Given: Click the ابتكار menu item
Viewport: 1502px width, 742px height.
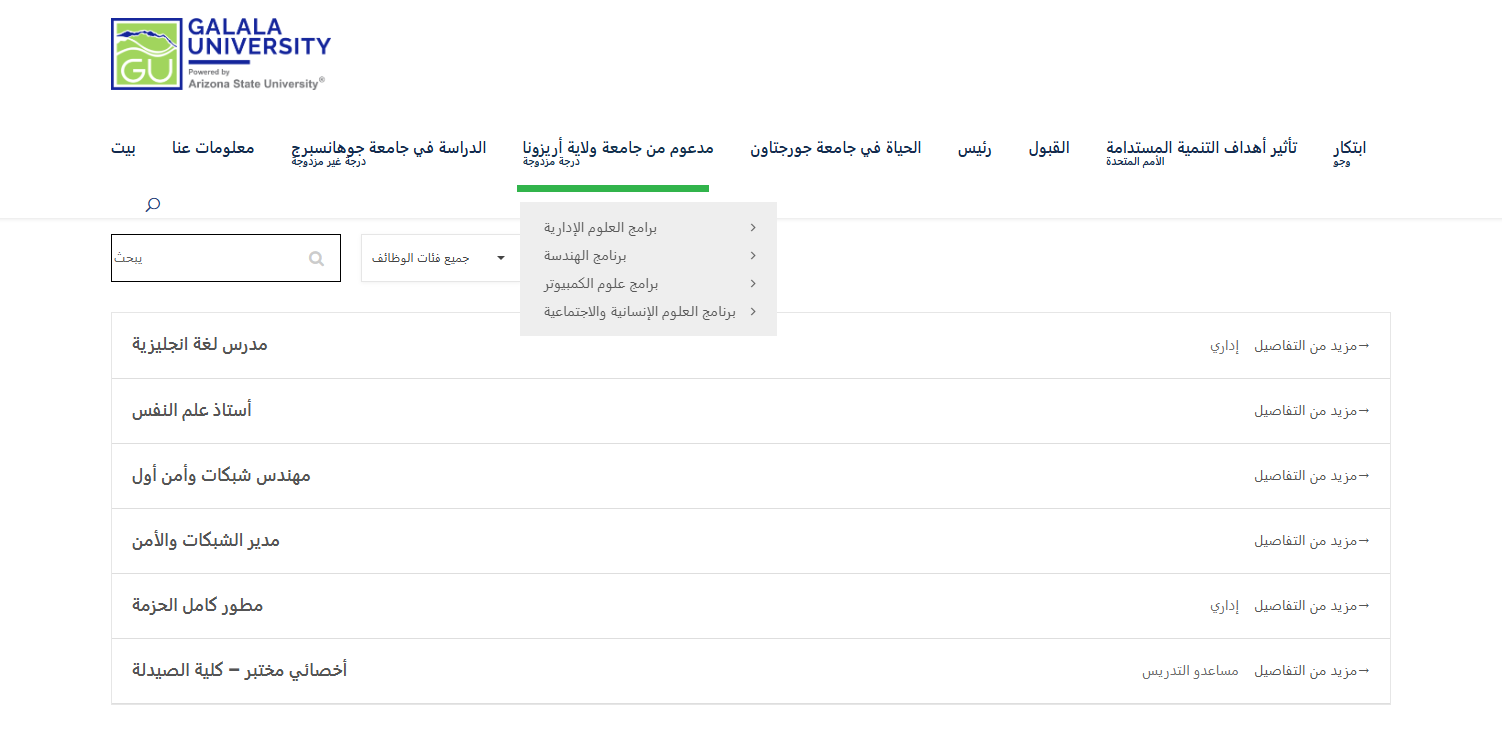Looking at the screenshot, I should [x=1349, y=148].
